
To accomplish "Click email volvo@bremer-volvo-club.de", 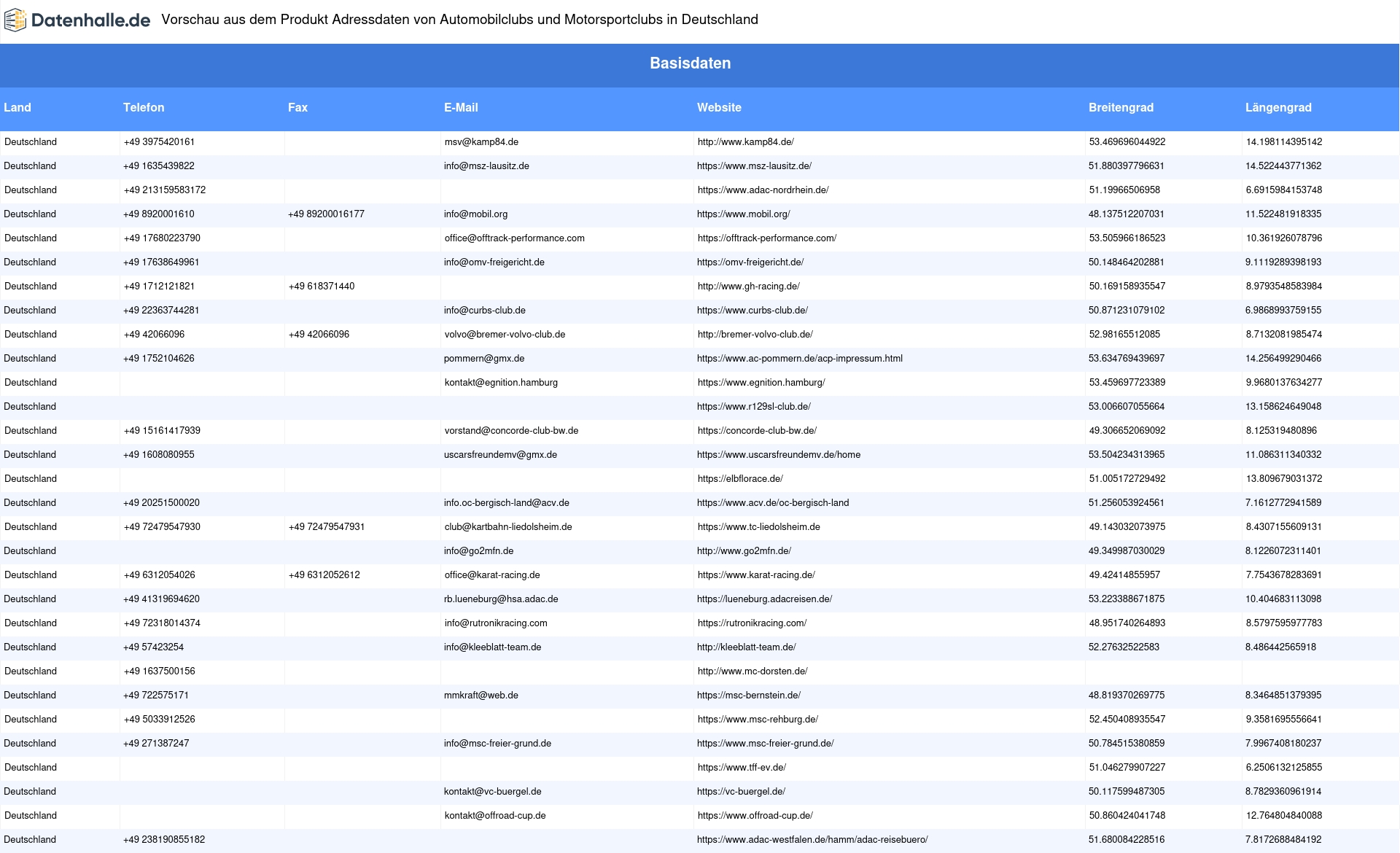I will tap(505, 335).
